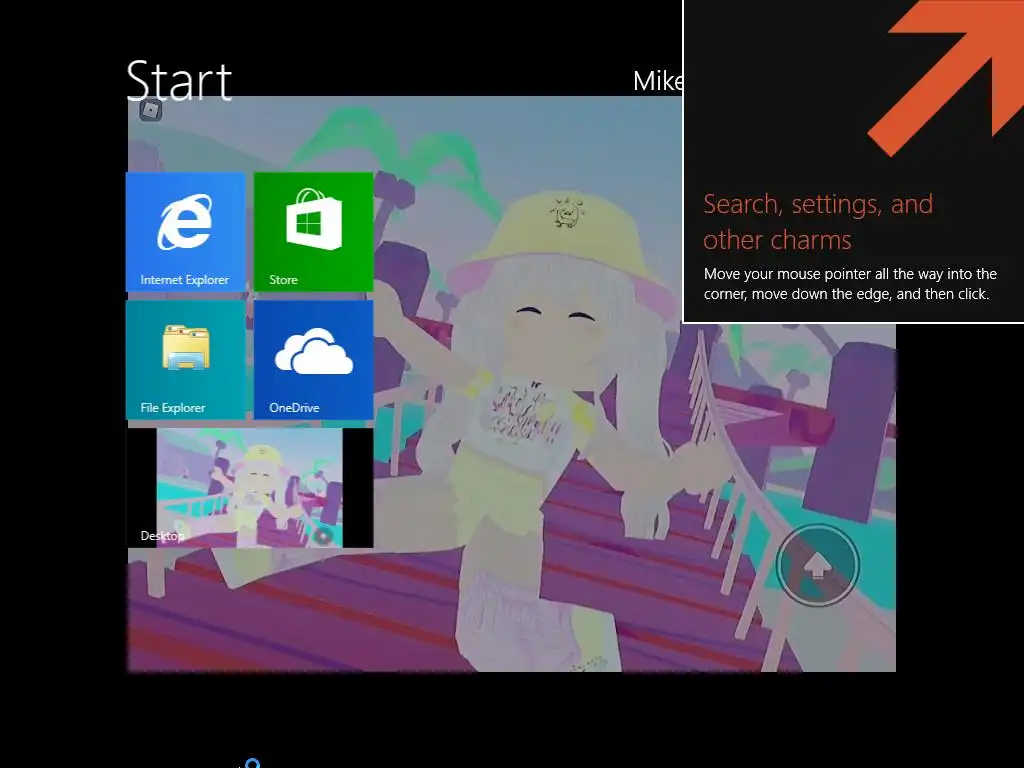The image size is (1024, 768).
Task: Tap the Roblox jump arrow button
Action: point(818,565)
